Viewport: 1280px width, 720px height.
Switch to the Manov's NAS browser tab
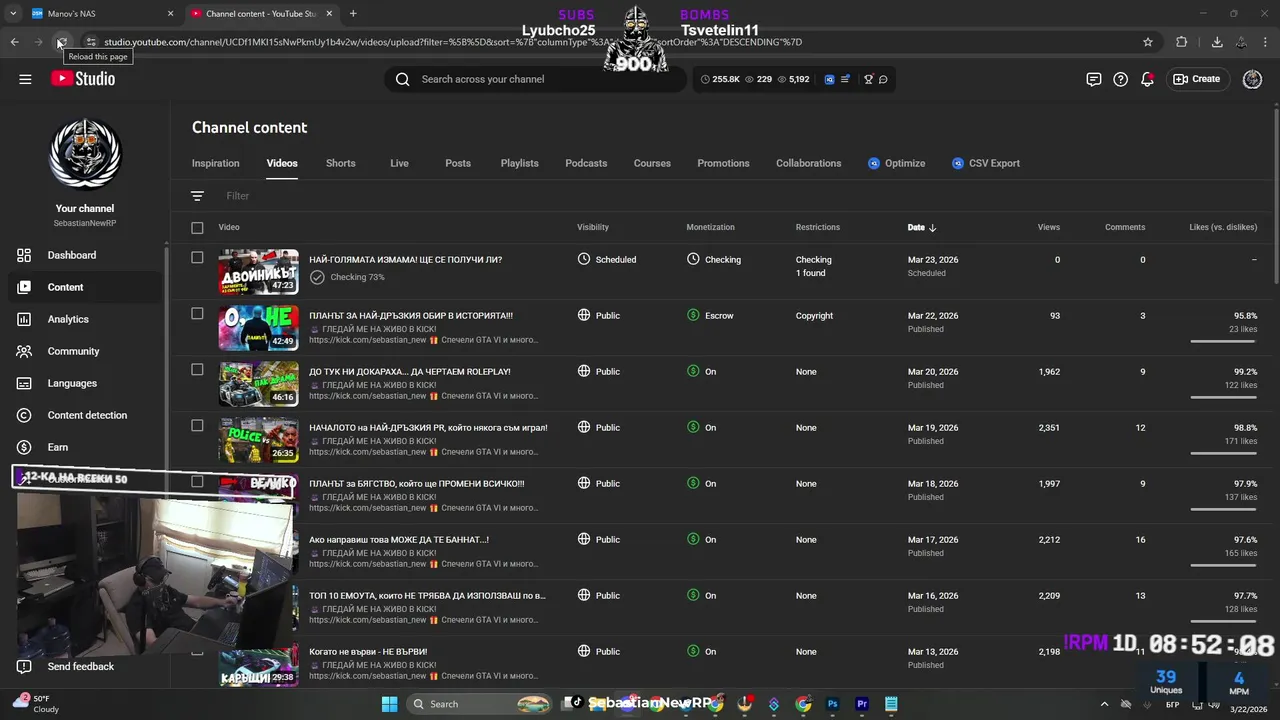(x=100, y=14)
